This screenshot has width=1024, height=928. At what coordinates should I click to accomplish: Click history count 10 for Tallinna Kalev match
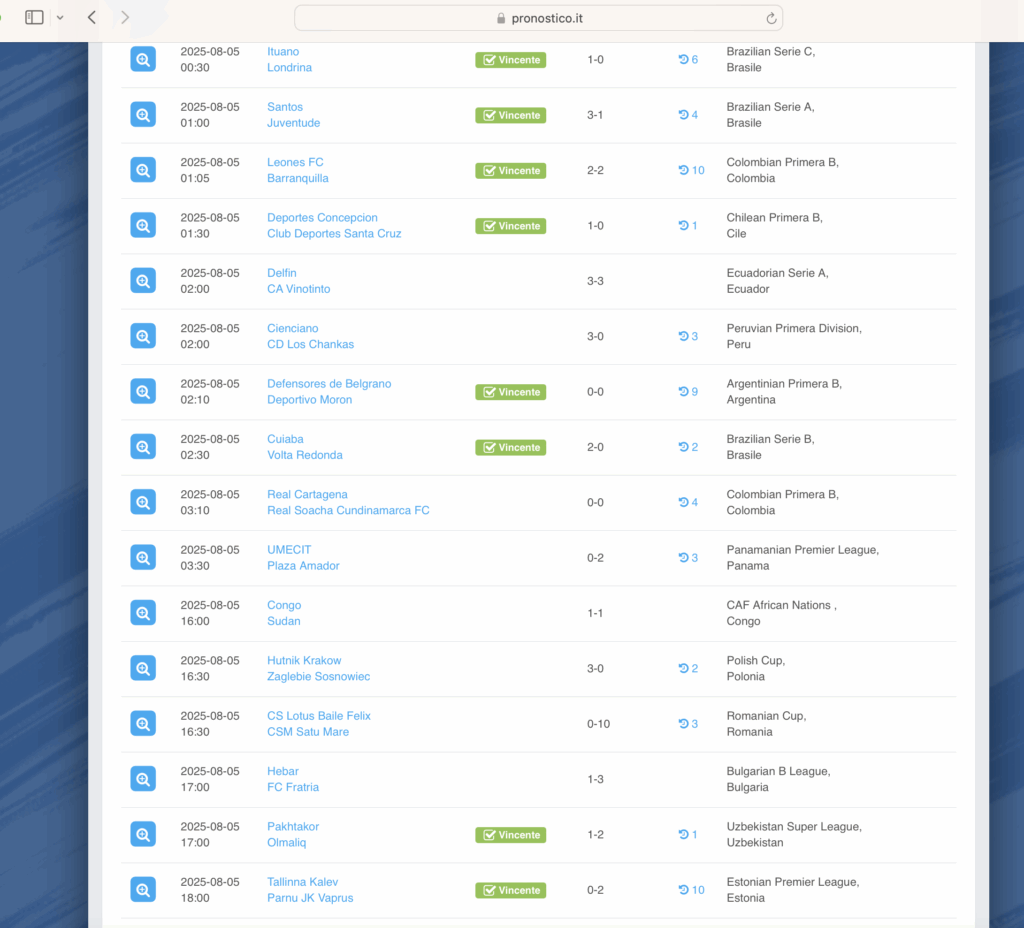point(692,890)
